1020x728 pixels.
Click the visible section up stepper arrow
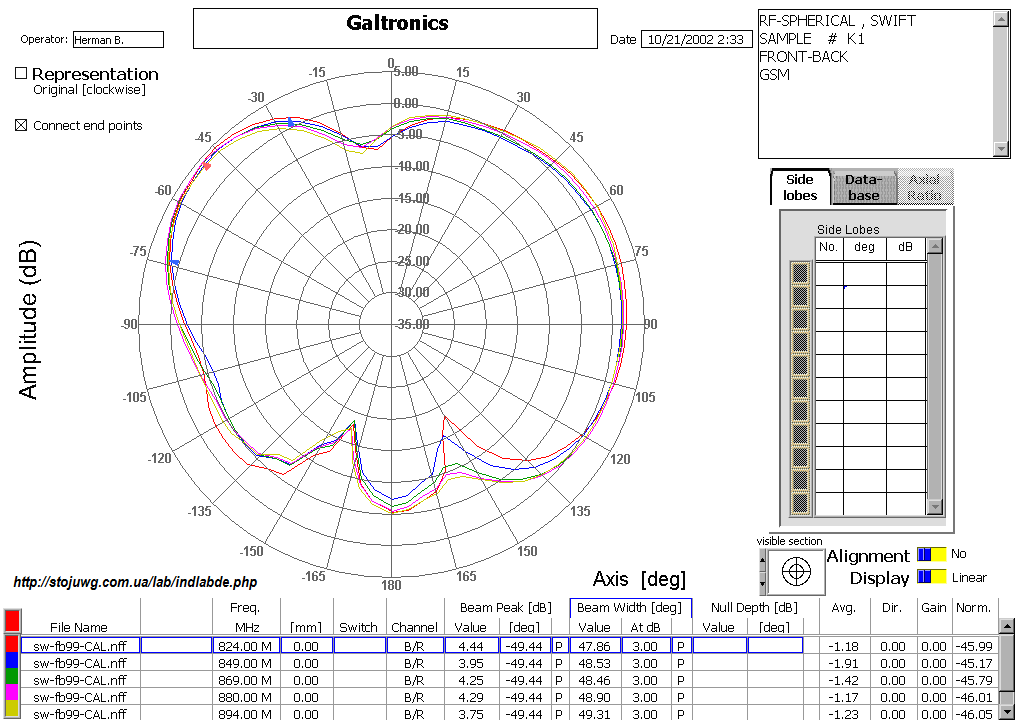(x=762, y=560)
